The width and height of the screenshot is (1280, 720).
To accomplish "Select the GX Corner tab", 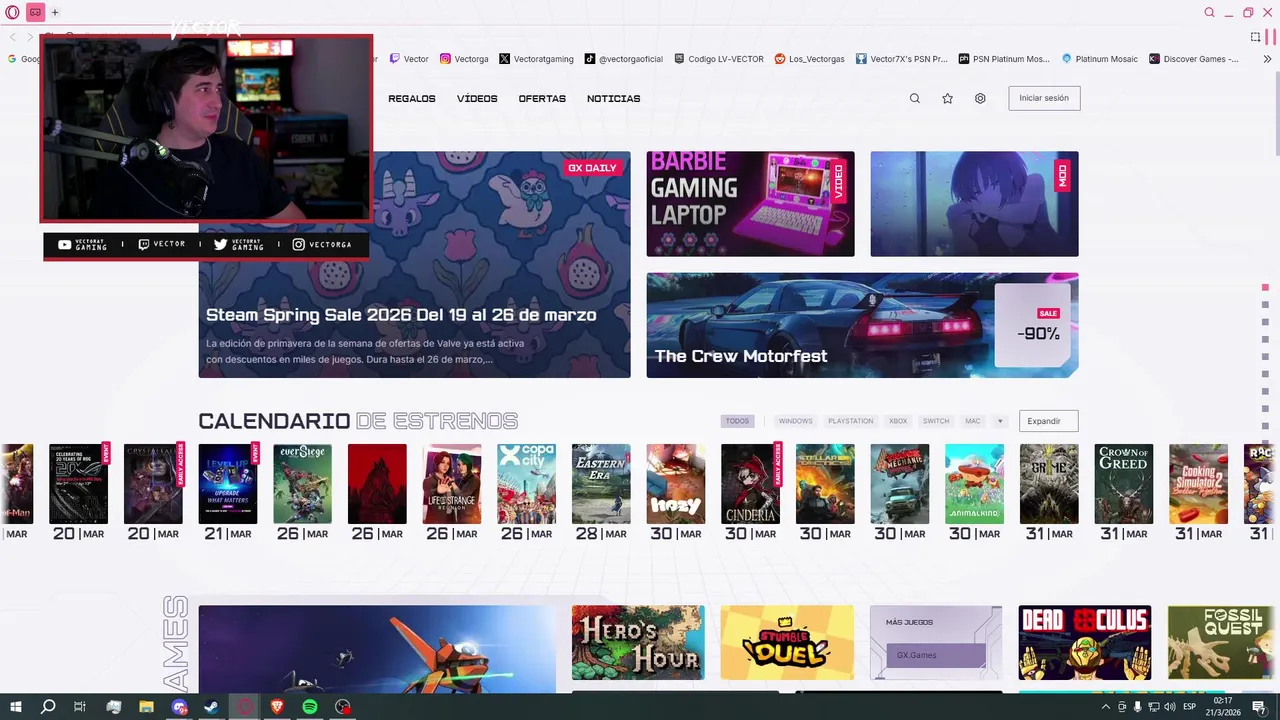I will click(x=35, y=12).
